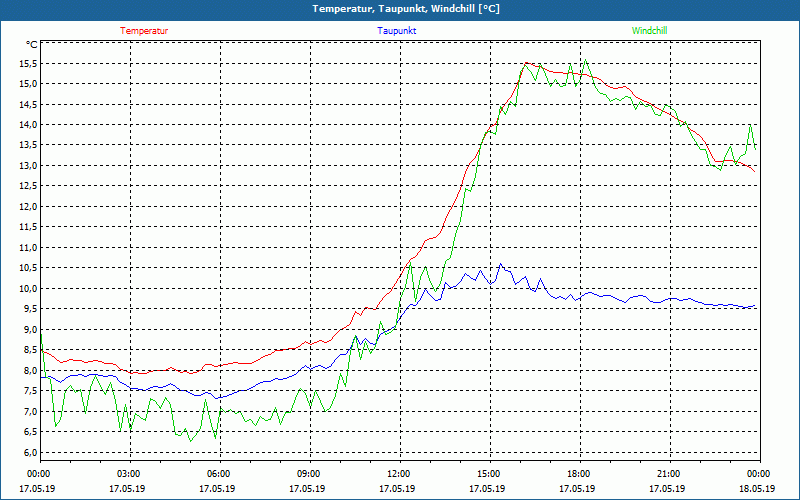Viewport: 800px width, 500px height.
Task: Click the '7,5' y-axis value
Action: (x=31, y=391)
